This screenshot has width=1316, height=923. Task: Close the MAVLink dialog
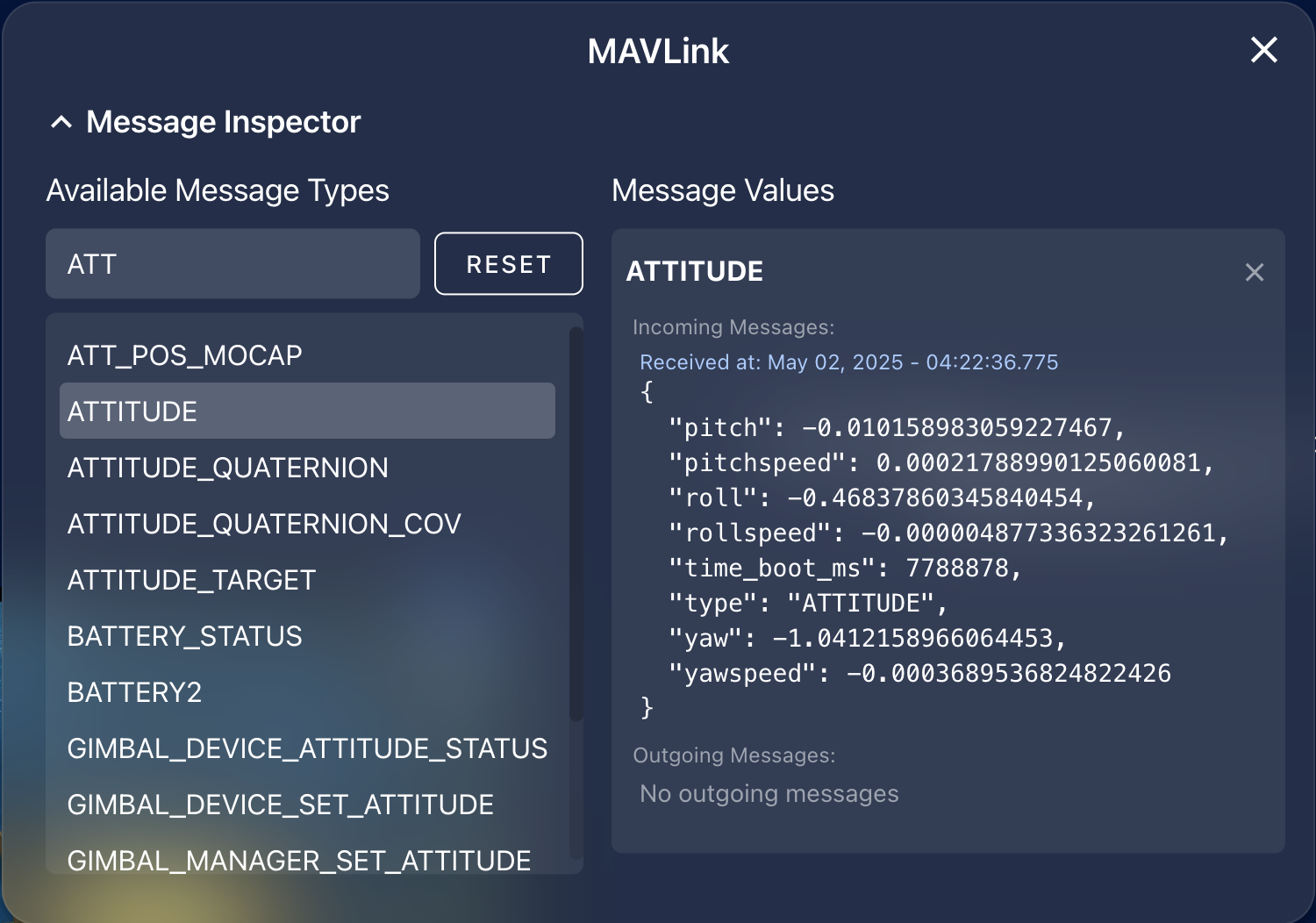click(x=1263, y=50)
